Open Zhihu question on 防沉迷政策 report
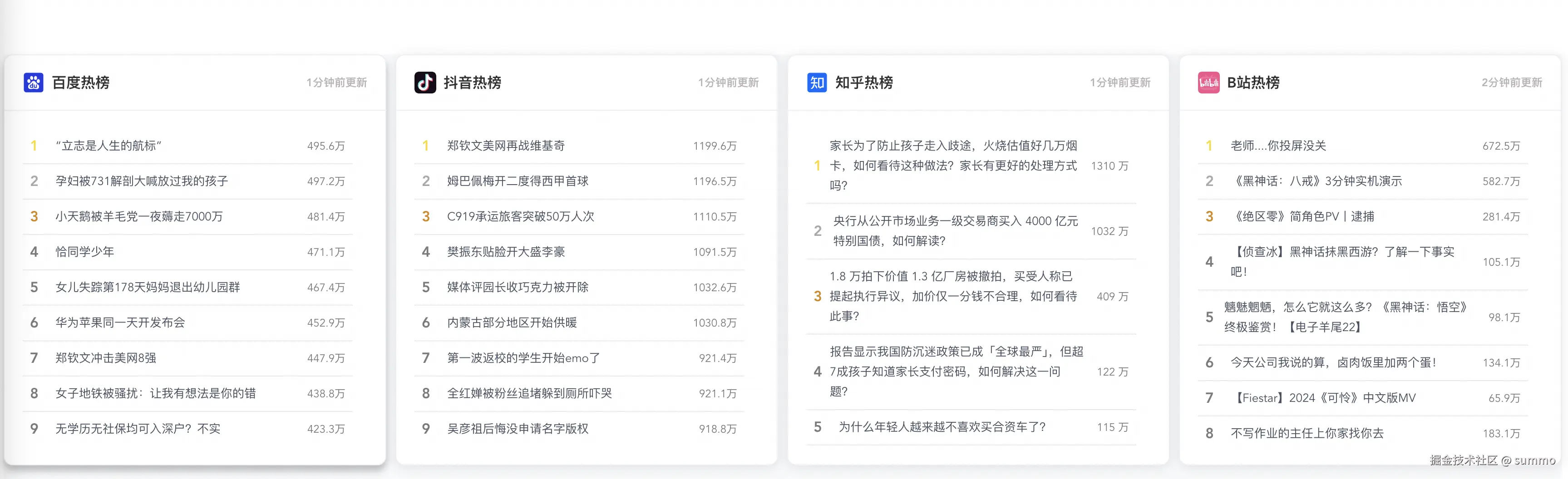Screen dimensions: 1568x479 click(956, 371)
